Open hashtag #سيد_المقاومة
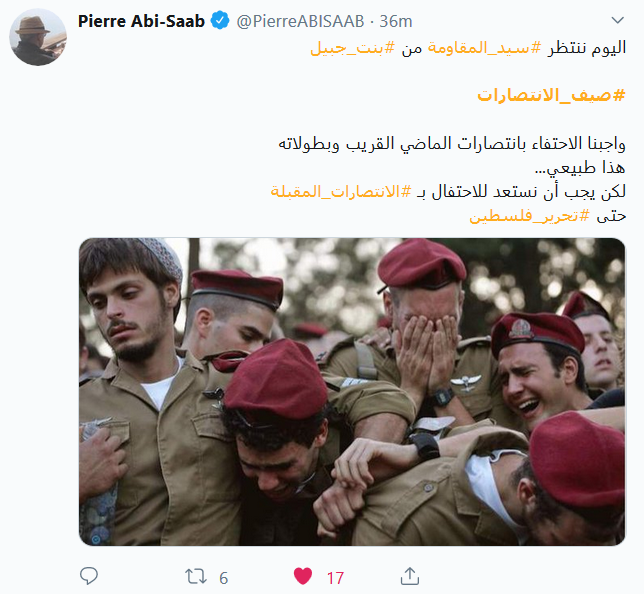 point(485,48)
